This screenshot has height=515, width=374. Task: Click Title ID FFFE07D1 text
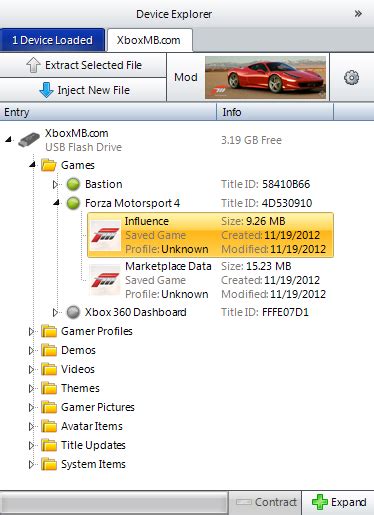265,312
